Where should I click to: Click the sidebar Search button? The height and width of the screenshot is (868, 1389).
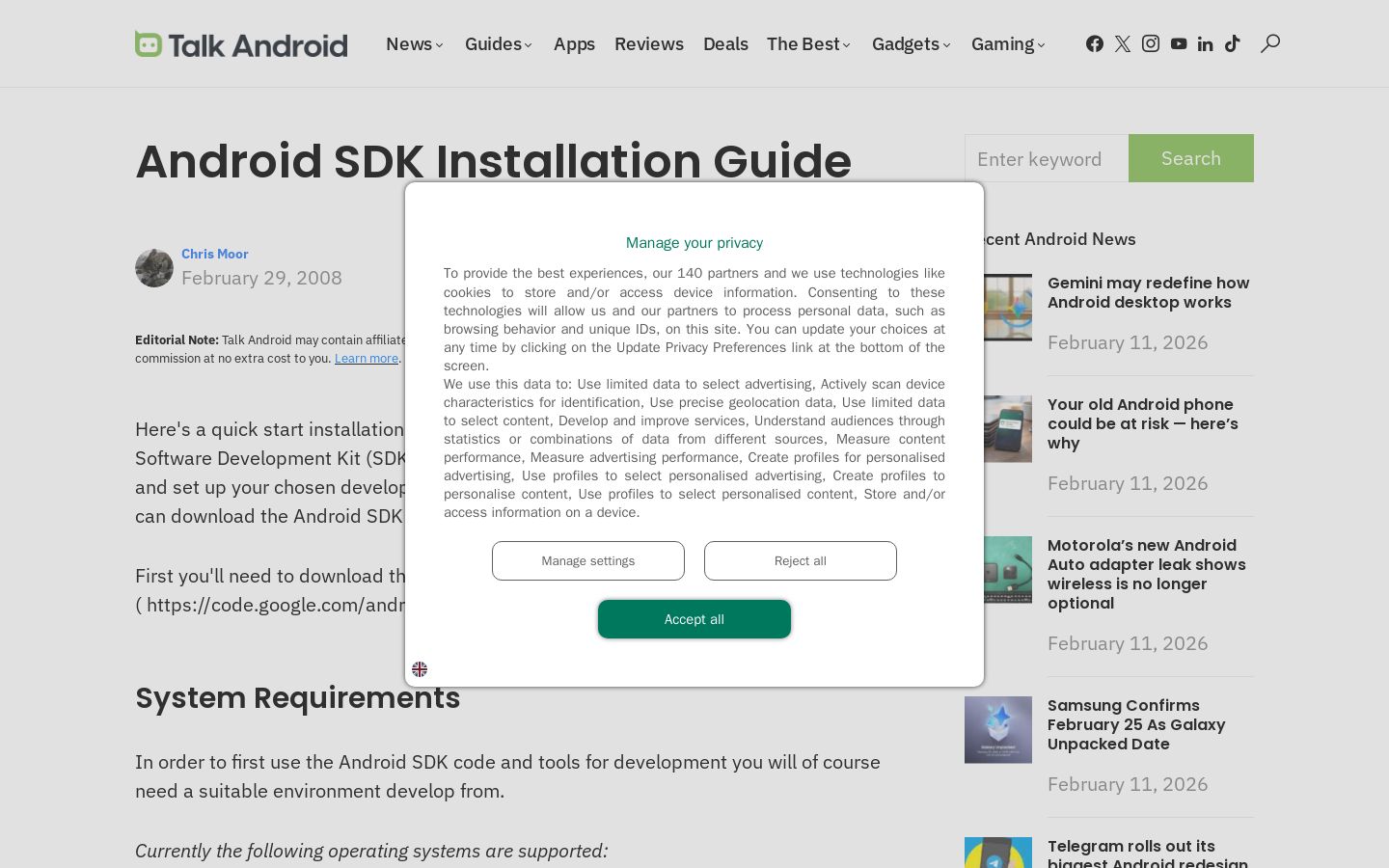1191,158
